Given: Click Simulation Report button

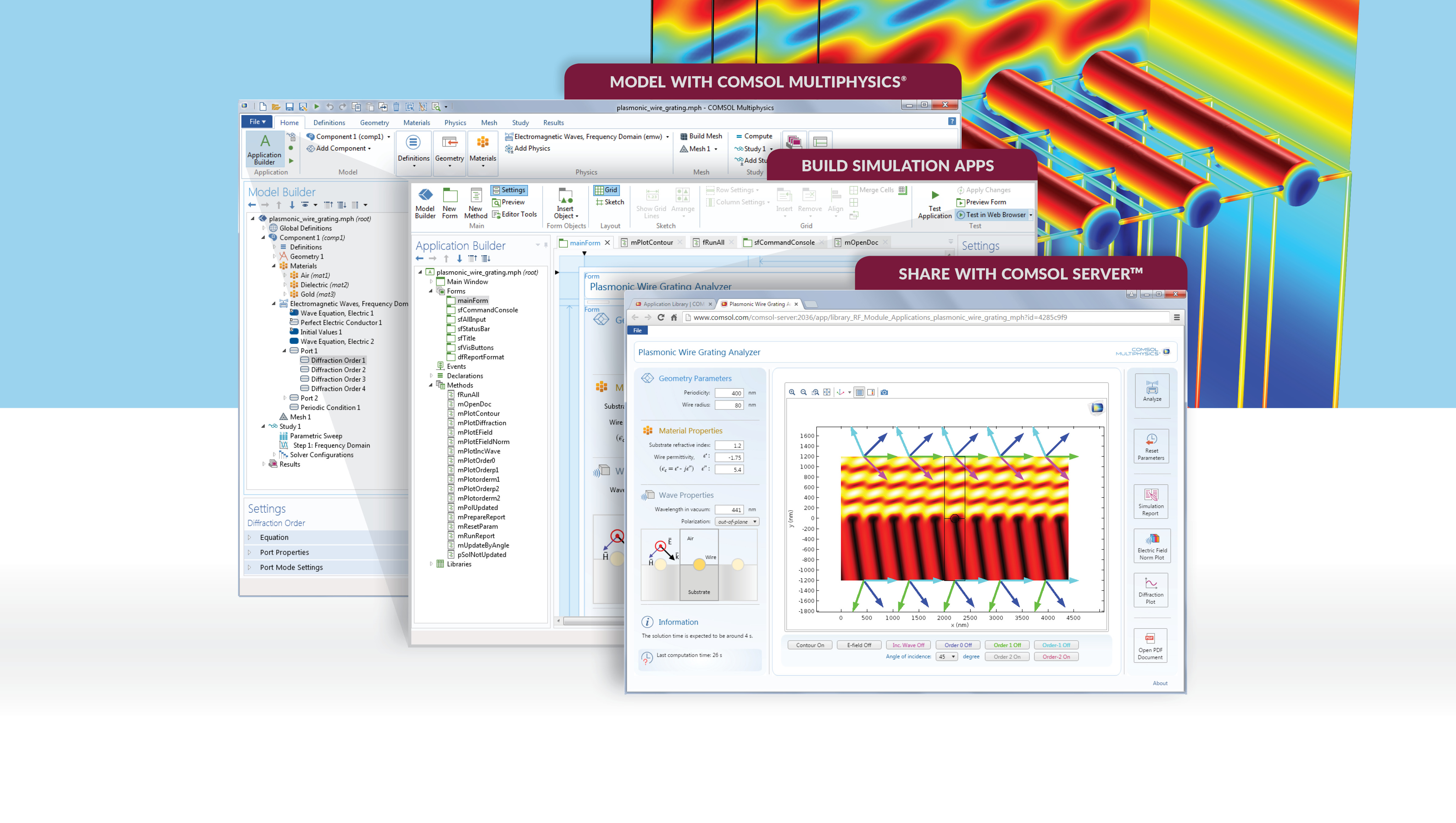Looking at the screenshot, I should click(x=1151, y=501).
